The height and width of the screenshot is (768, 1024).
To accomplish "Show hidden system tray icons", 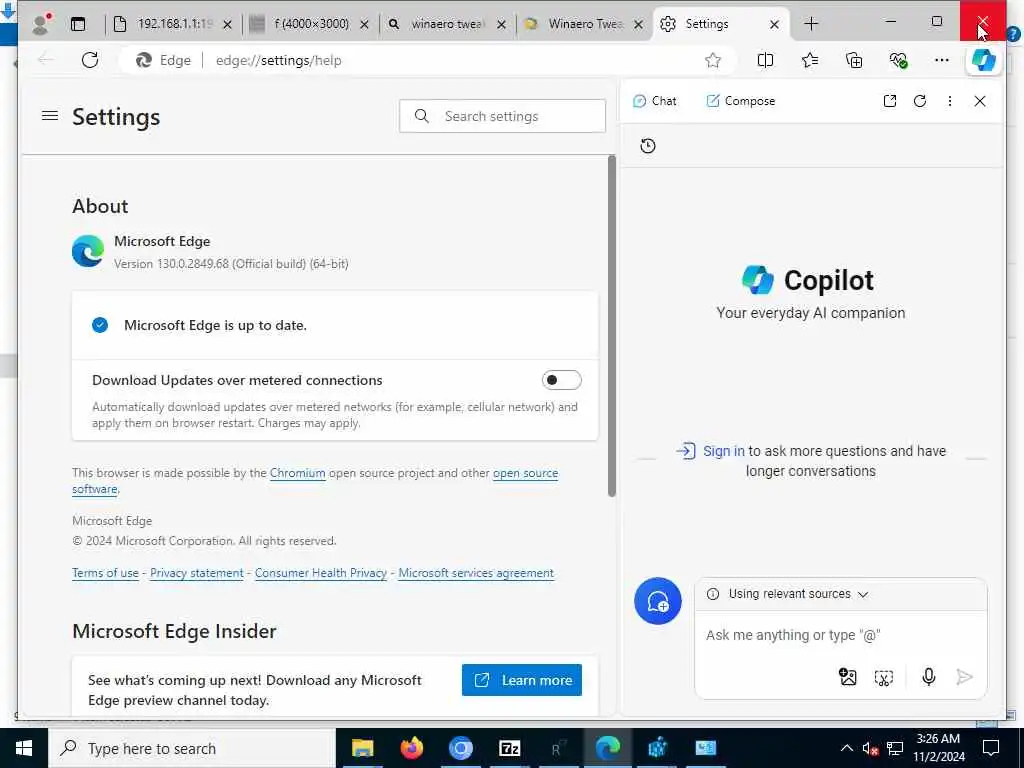I will point(846,748).
